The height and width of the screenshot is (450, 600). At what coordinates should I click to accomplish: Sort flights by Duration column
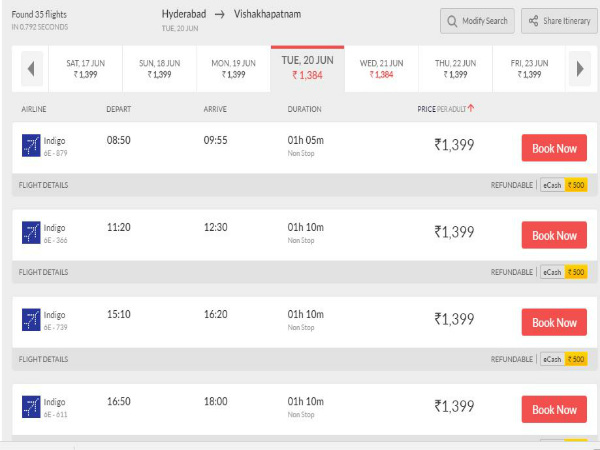coord(305,108)
